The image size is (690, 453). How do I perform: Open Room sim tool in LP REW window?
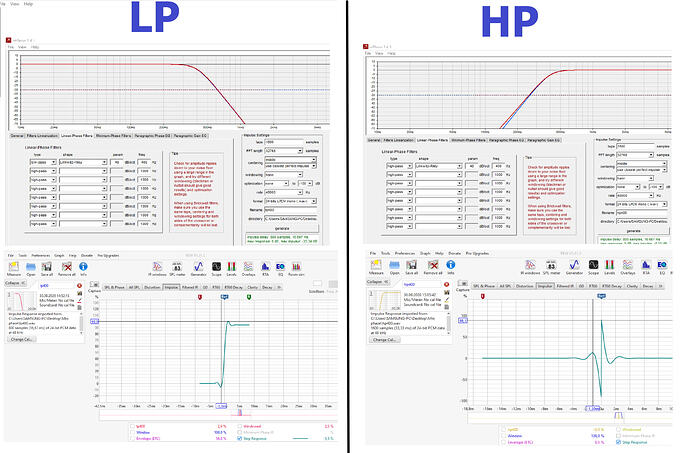tap(296, 267)
